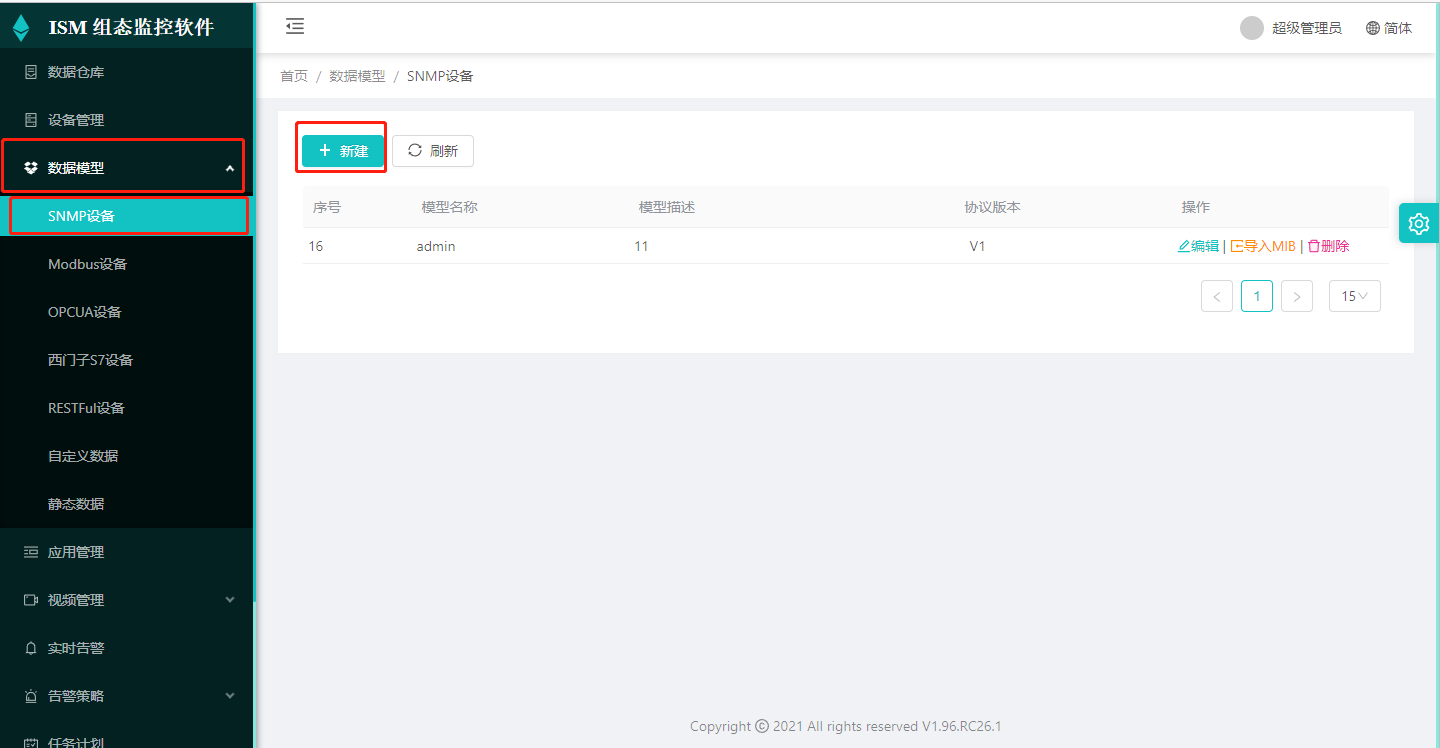
Task: Click the refresh arrows icon
Action: coord(415,150)
